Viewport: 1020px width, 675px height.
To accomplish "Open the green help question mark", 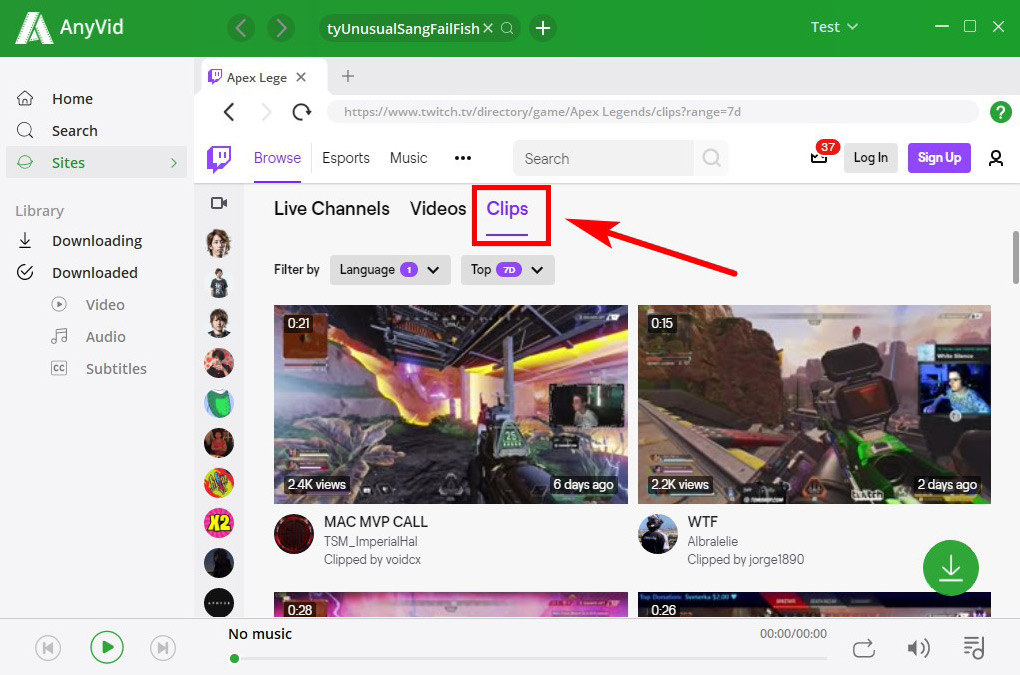I will coord(1000,112).
